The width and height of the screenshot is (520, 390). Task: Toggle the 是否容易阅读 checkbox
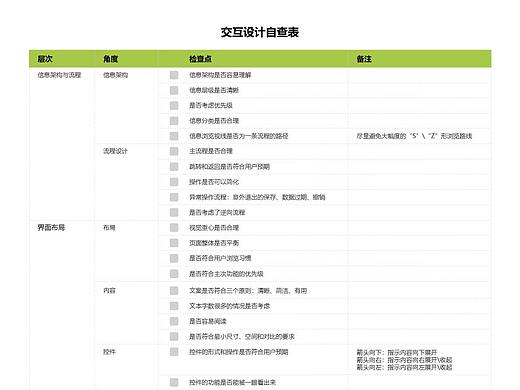click(174, 321)
